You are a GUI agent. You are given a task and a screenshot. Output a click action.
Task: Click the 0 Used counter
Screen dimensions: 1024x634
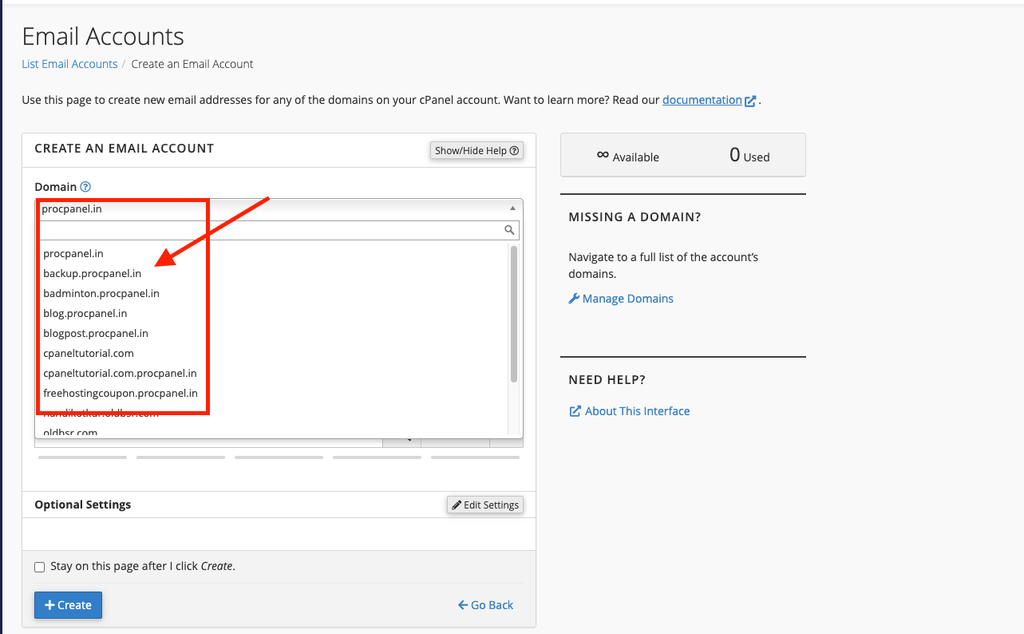click(749, 155)
